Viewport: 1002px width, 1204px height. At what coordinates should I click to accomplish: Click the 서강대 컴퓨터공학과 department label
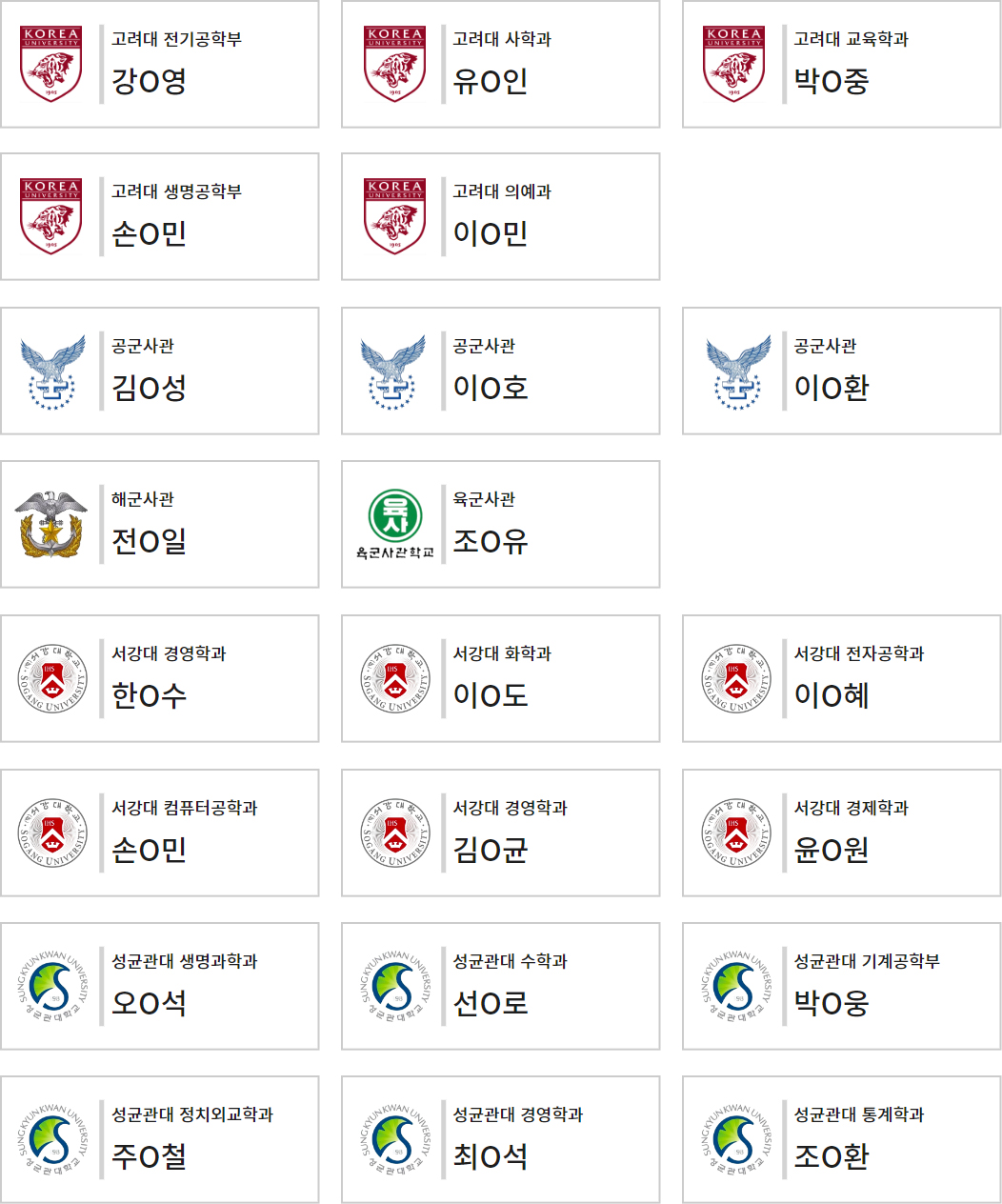pyautogui.click(x=184, y=808)
